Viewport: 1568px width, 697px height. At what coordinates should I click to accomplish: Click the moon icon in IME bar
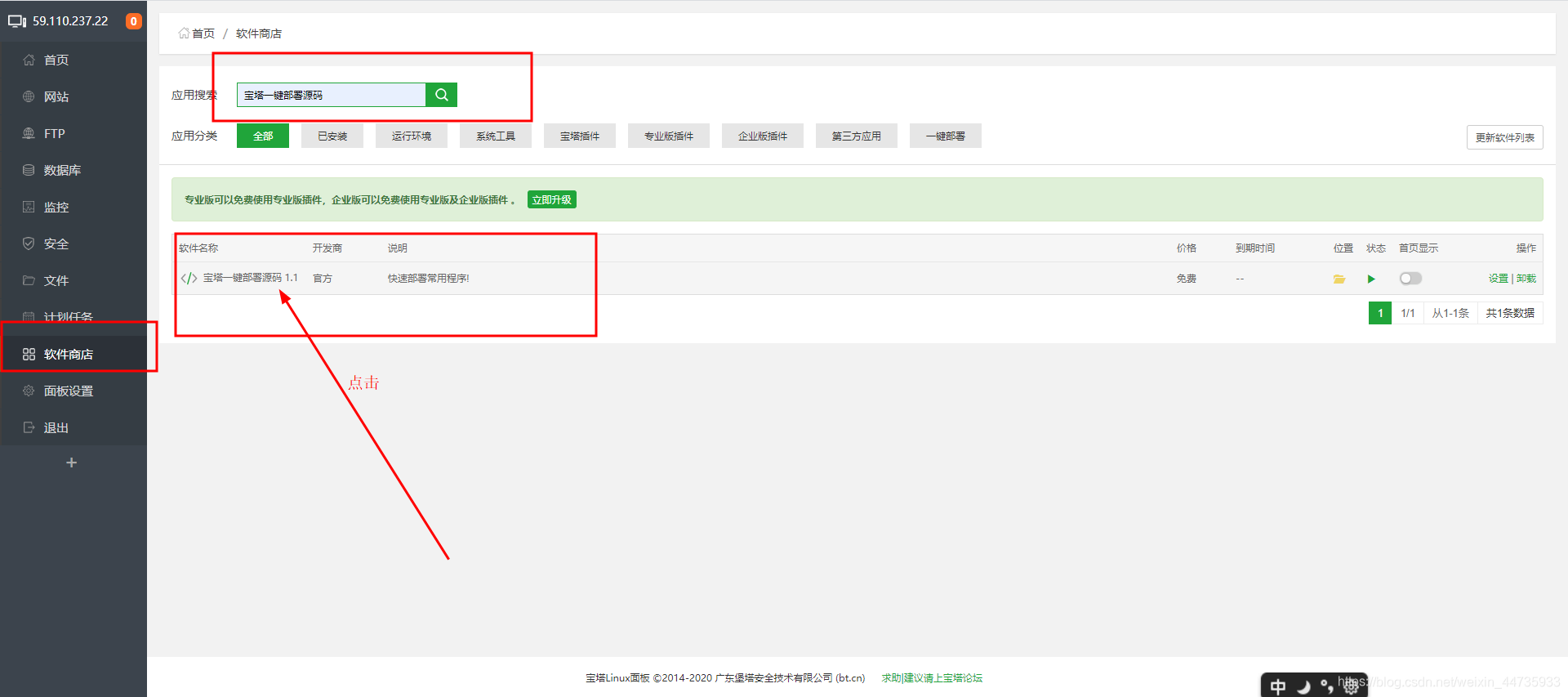[x=1303, y=686]
